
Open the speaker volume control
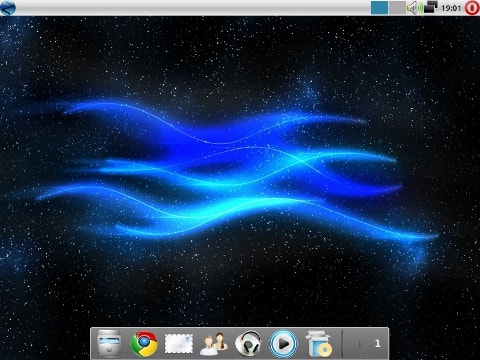click(x=415, y=8)
